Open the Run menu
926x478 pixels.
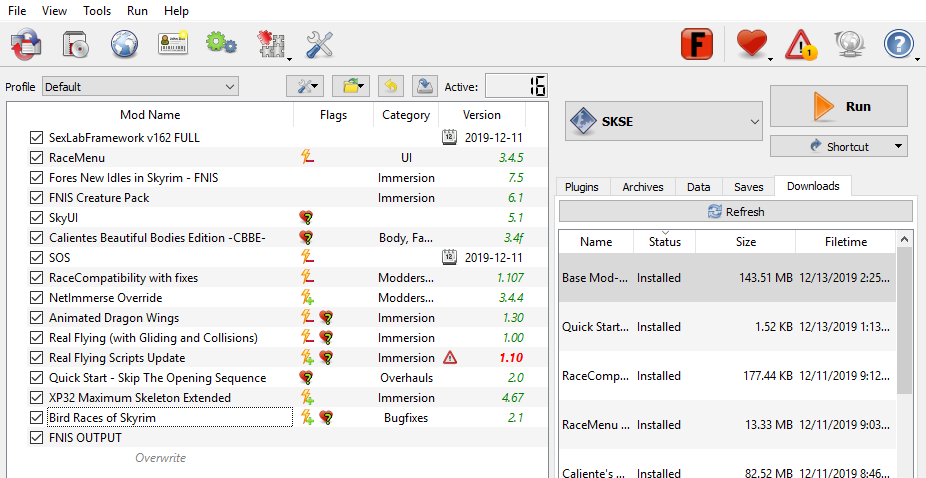(x=138, y=11)
